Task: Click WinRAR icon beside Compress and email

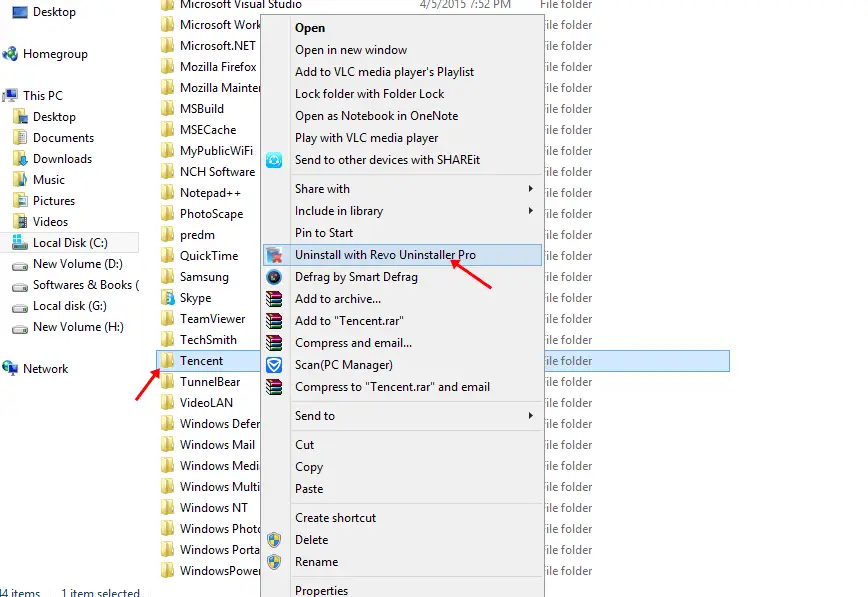Action: [x=274, y=343]
